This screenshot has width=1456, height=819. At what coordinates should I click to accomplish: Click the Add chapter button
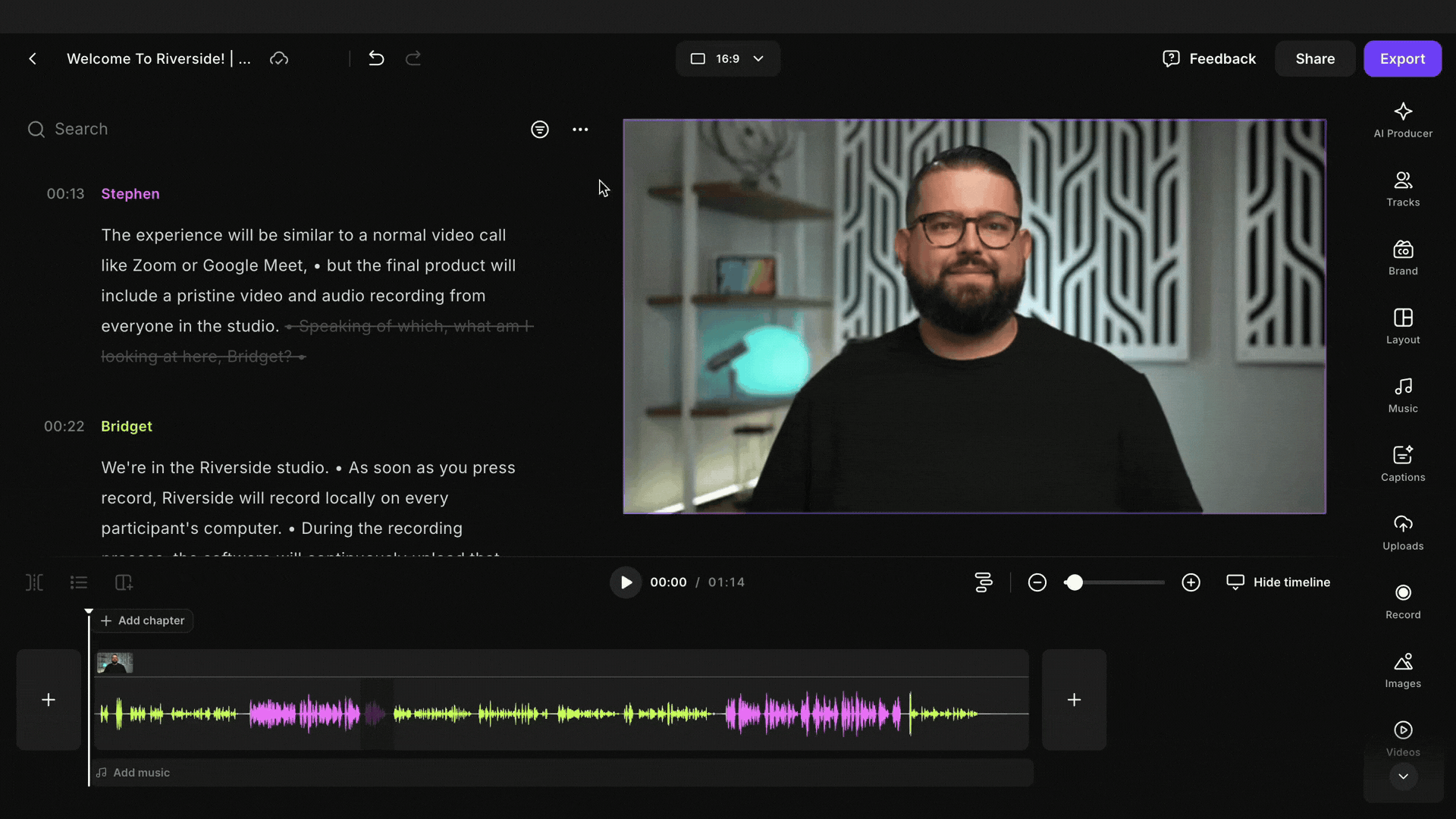pos(143,620)
